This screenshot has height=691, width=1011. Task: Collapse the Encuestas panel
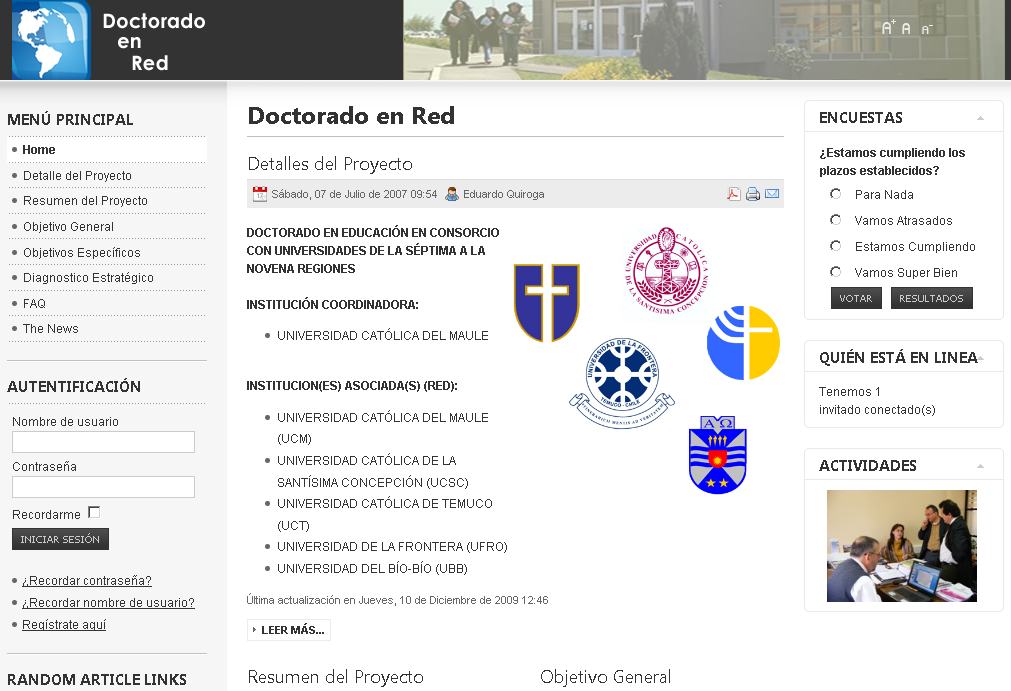point(980,118)
